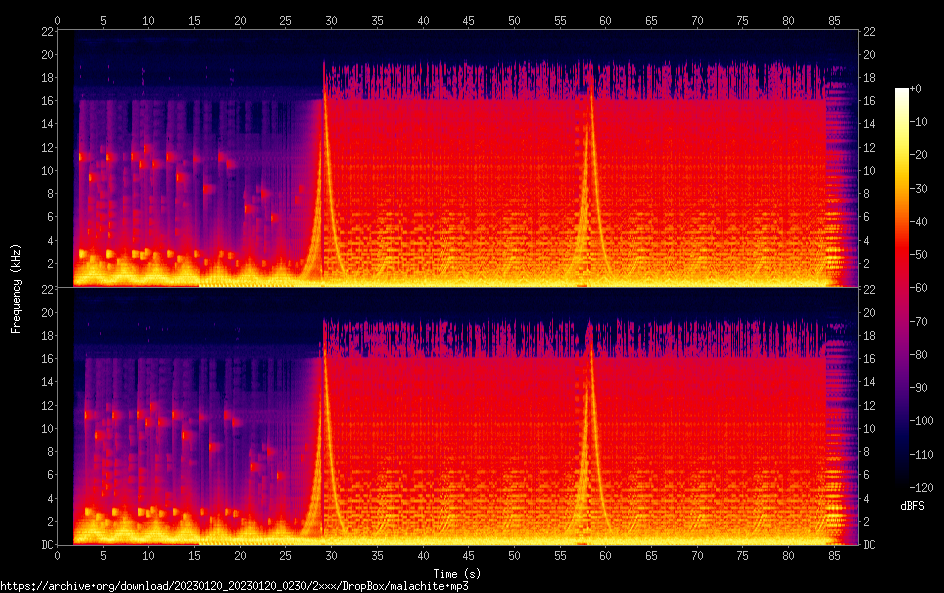Click the 58-second sweep peak in upper channel

tap(590, 70)
